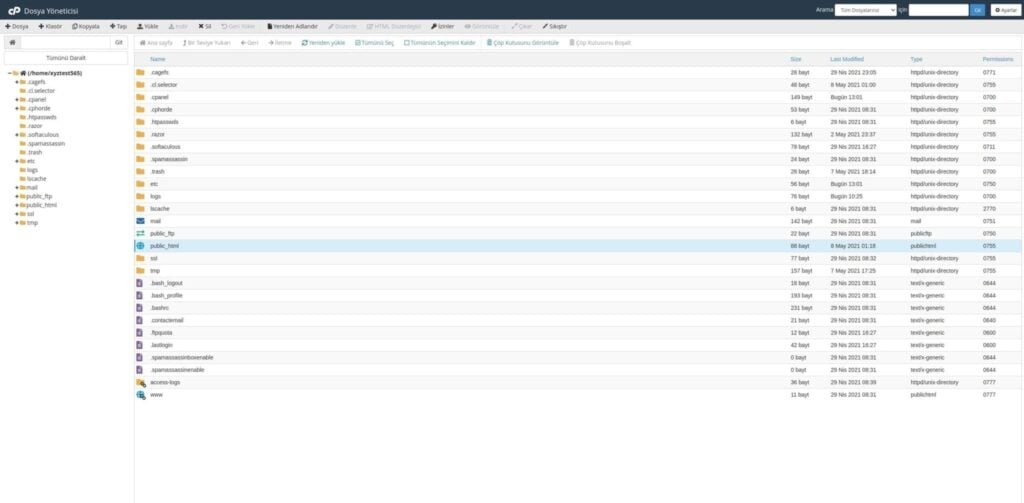This screenshot has height=503, width=1024.
Task: Collapse the /home/xyztest565 root tree node
Action: pyautogui.click(x=10, y=73)
